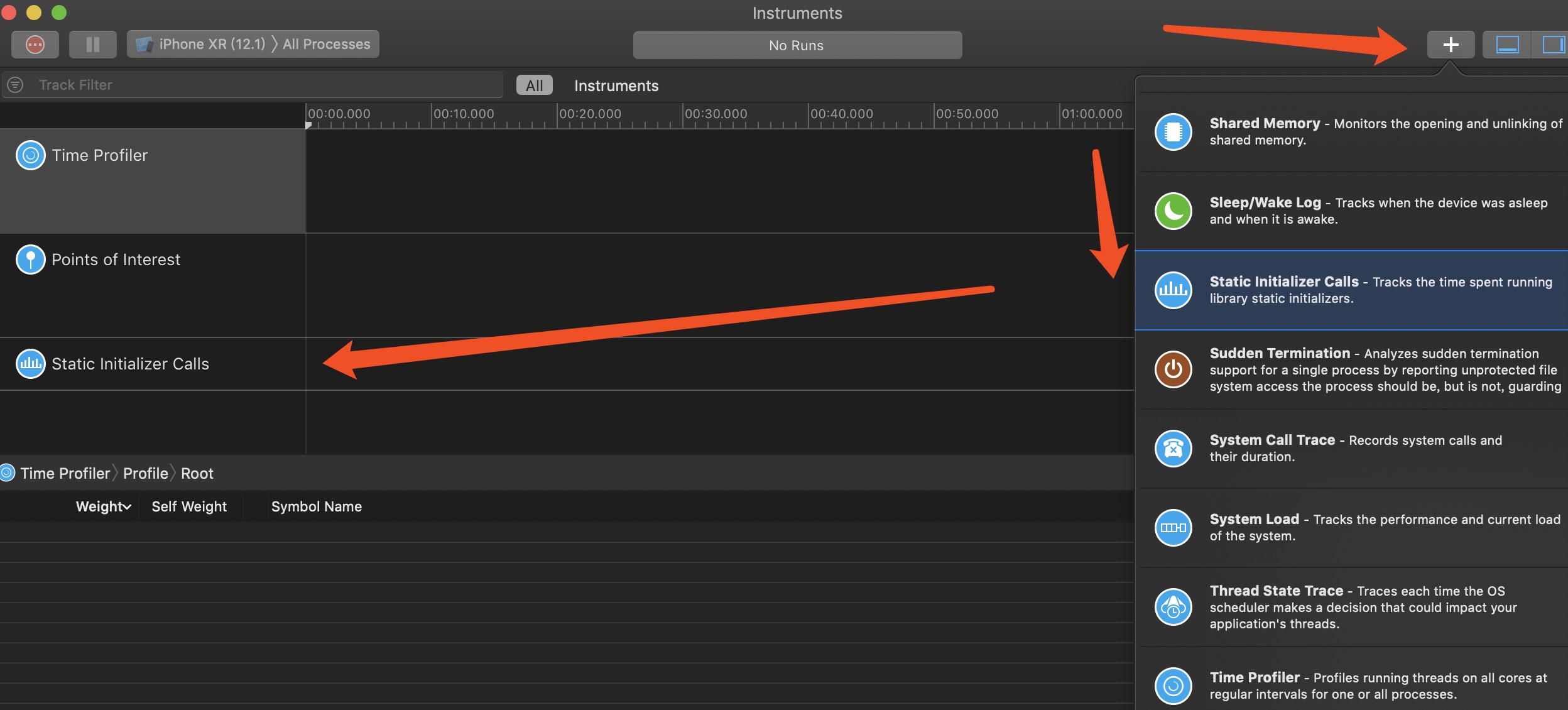1568x710 pixels.
Task: Select the Static Initializer Calls track
Action: [130, 364]
